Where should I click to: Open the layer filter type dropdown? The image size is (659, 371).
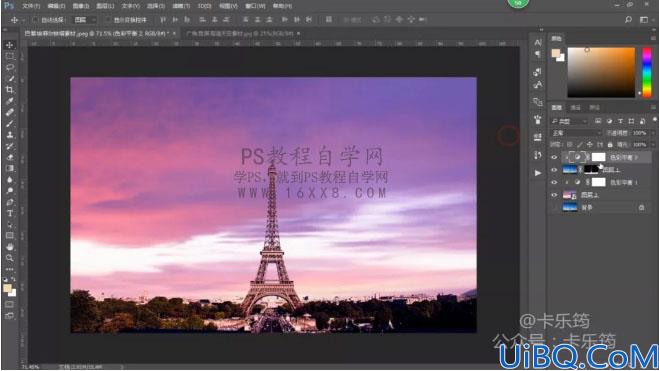click(569, 121)
